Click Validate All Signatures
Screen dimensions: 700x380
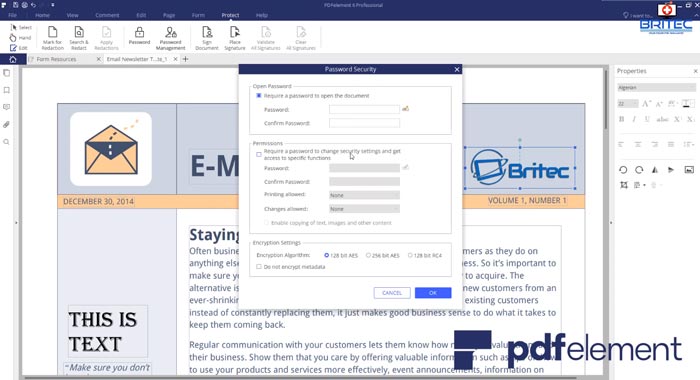(266, 38)
